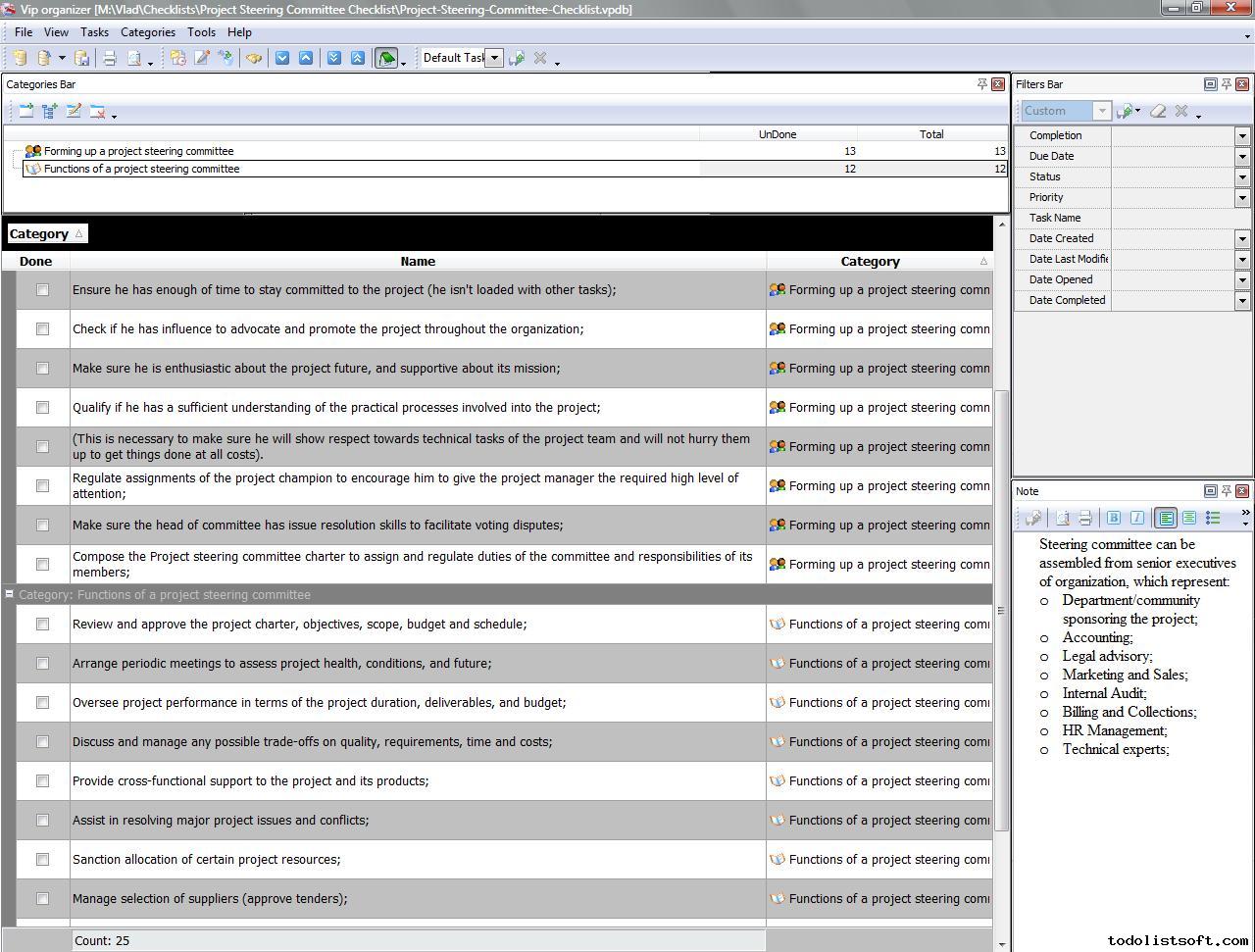Click the green flag icon in toolbar
This screenshot has width=1255, height=952.
pos(386,58)
